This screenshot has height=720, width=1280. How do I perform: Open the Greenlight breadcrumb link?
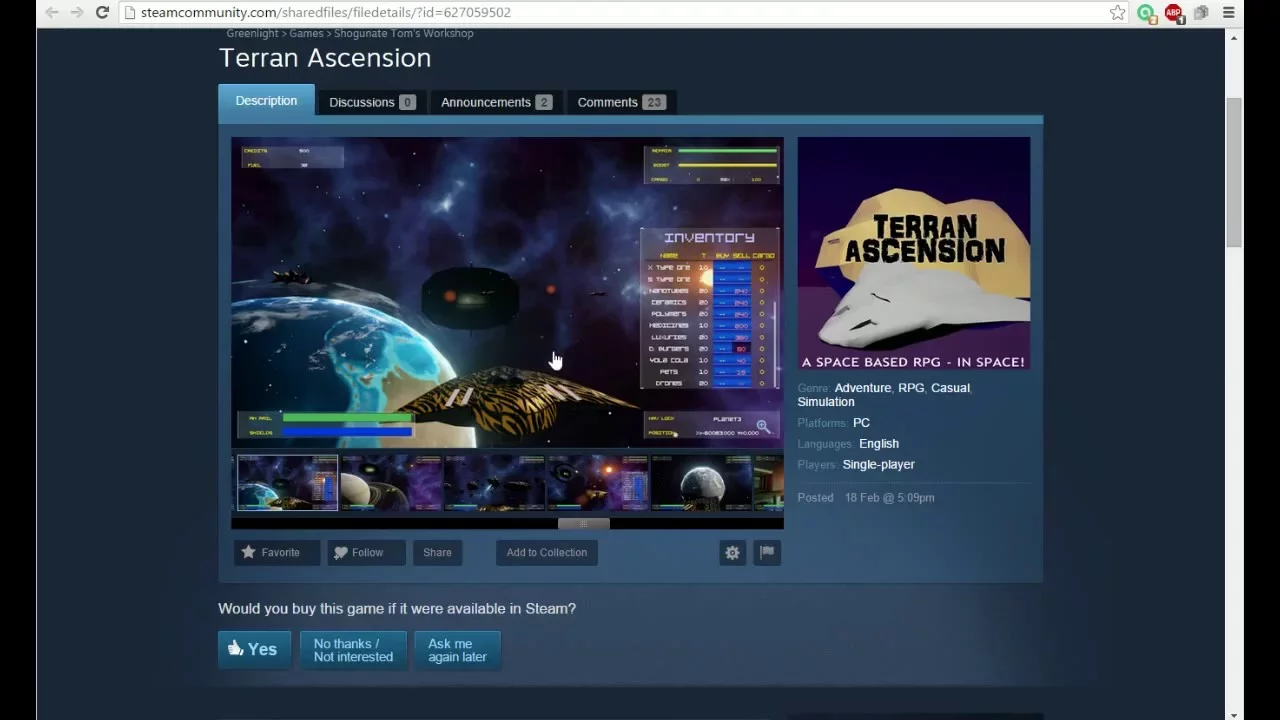[x=252, y=33]
